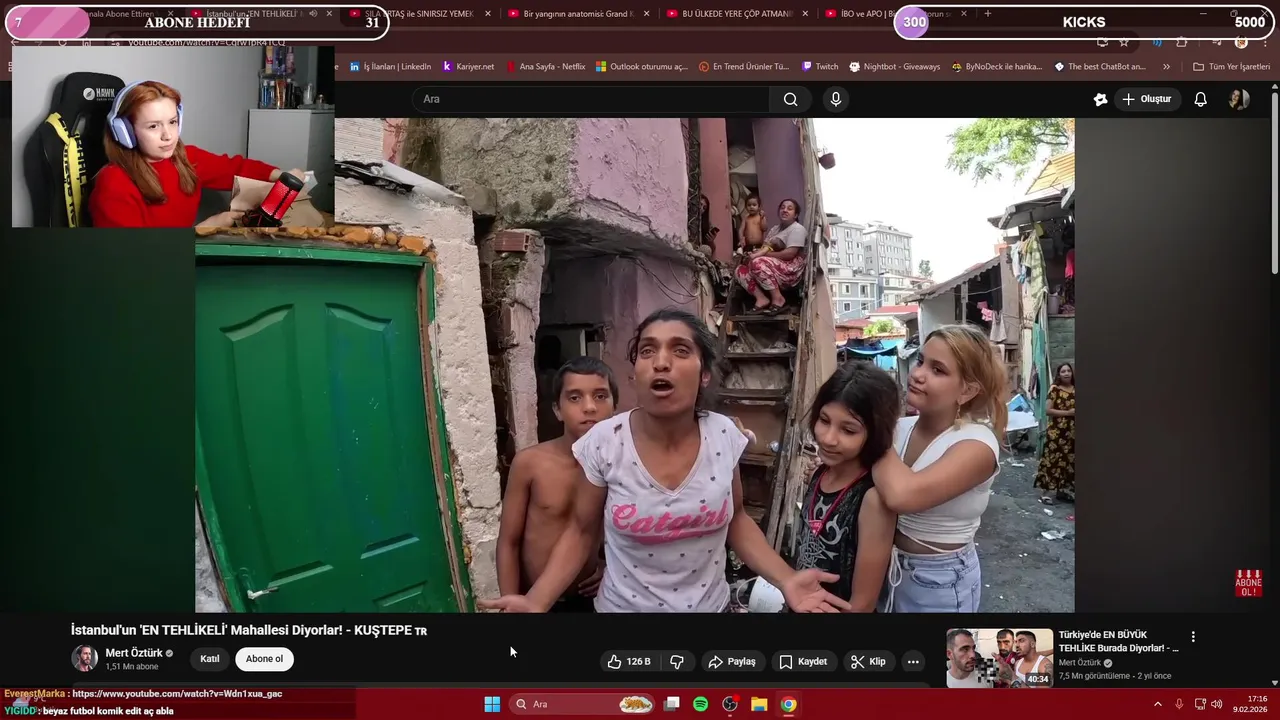Click the Windows taskbar search box

pyautogui.click(x=583, y=704)
